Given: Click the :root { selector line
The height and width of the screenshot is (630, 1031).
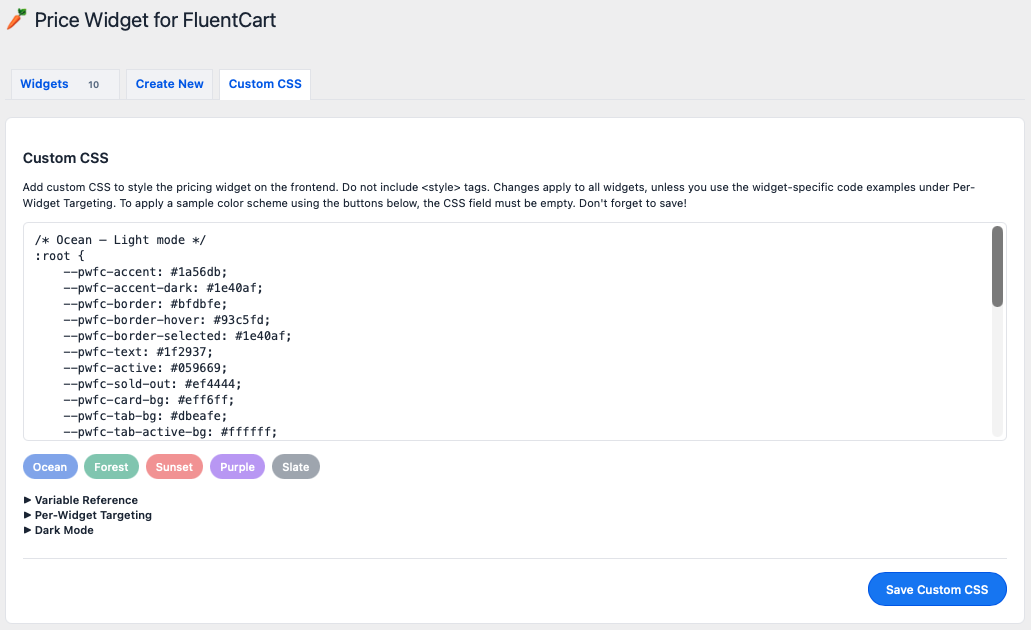Looking at the screenshot, I should 60,256.
